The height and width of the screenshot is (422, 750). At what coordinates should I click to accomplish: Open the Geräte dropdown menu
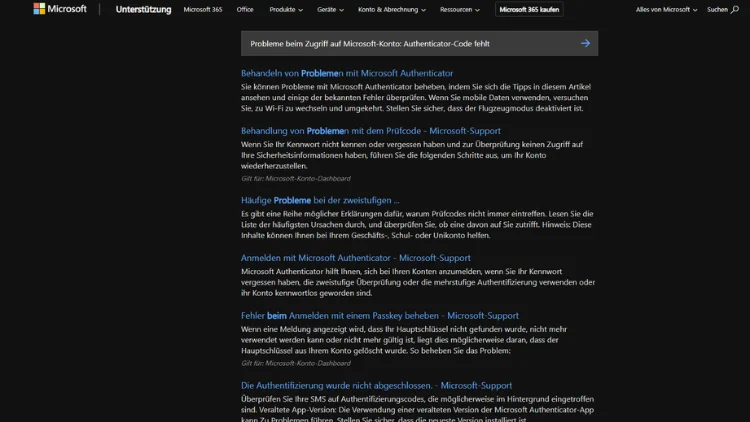(x=332, y=9)
